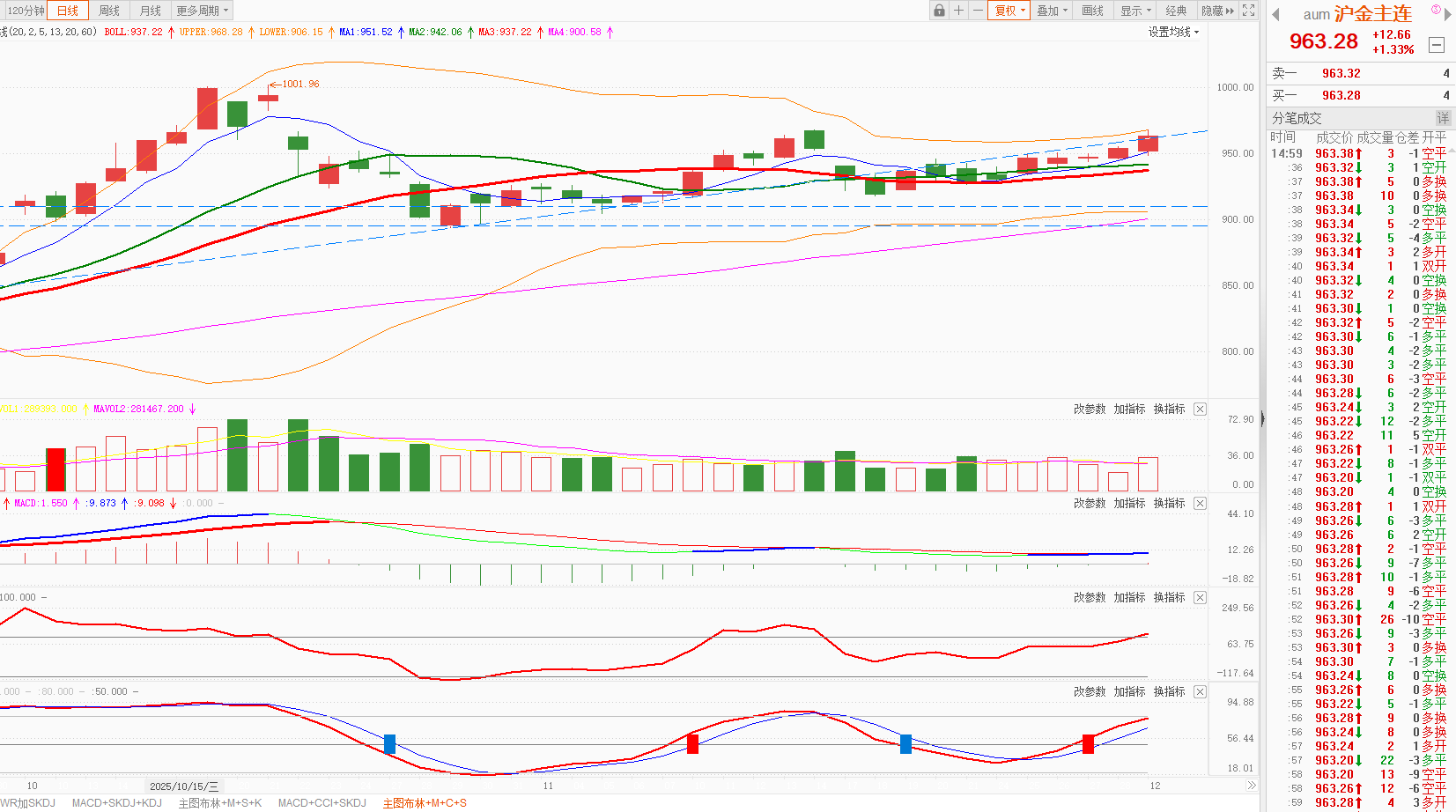
Task: Select the 主图布林+M+C+S template tab
Action: click(425, 803)
